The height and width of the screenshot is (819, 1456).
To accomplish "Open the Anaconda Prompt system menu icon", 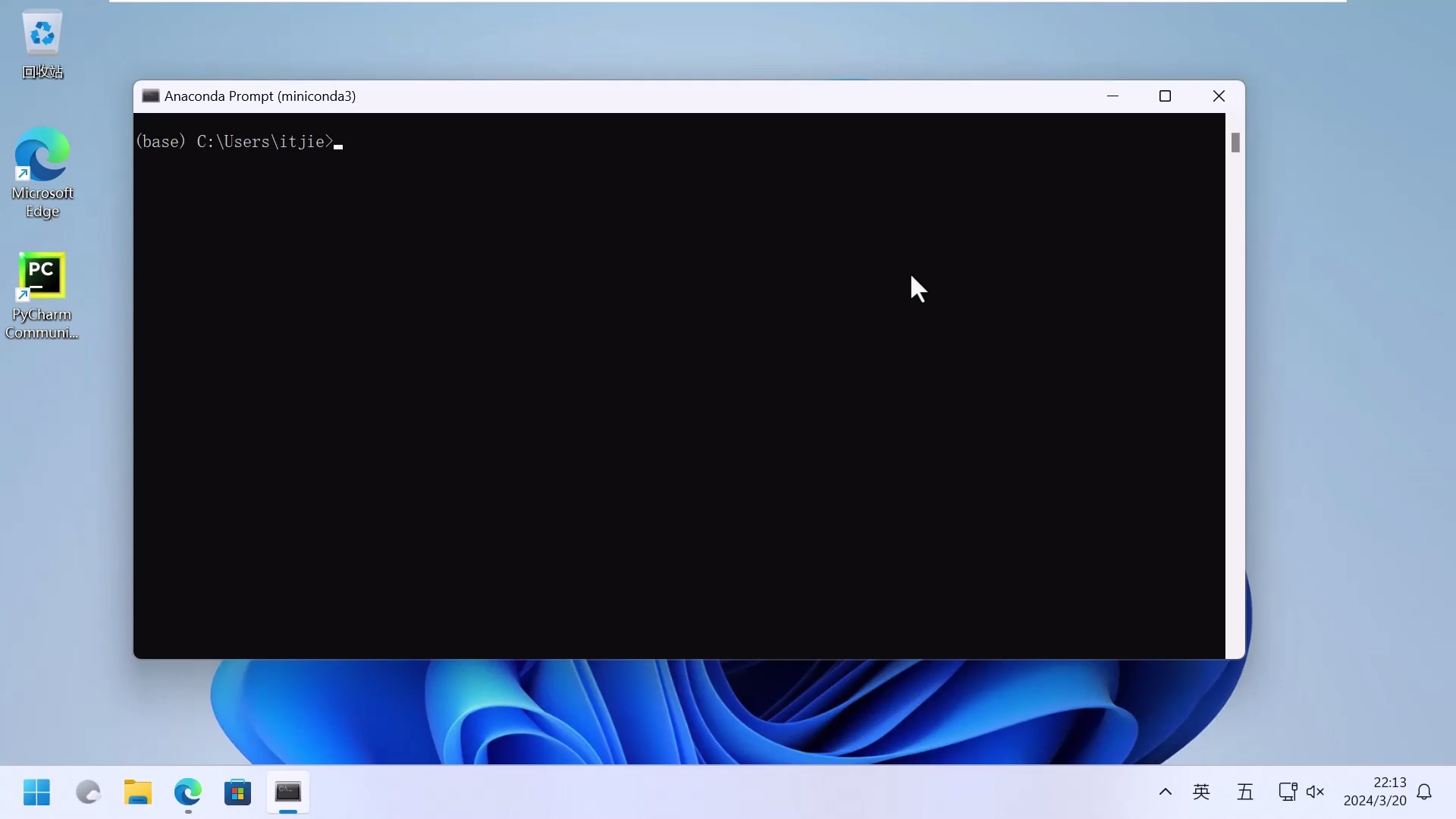I will coord(151,96).
